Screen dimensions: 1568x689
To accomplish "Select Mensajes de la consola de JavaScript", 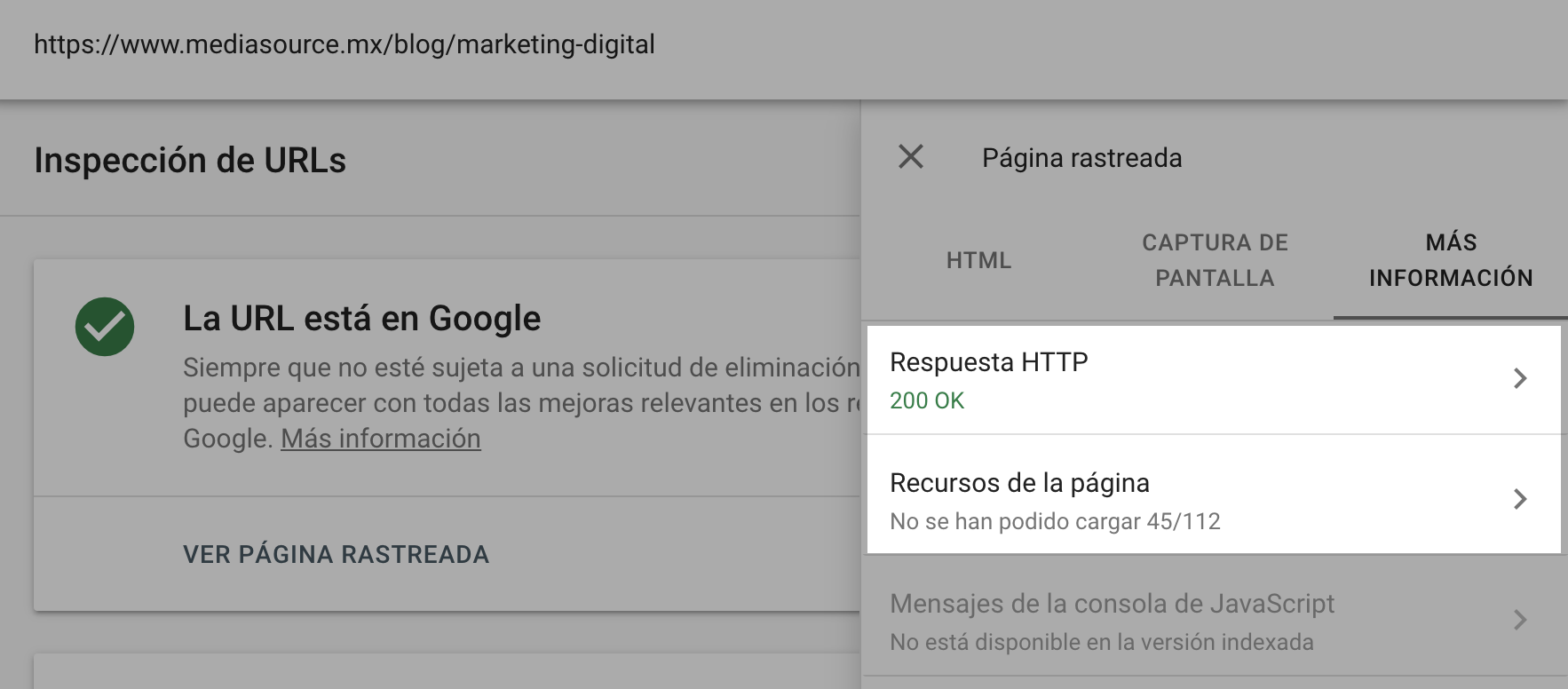I will (x=1112, y=604).
